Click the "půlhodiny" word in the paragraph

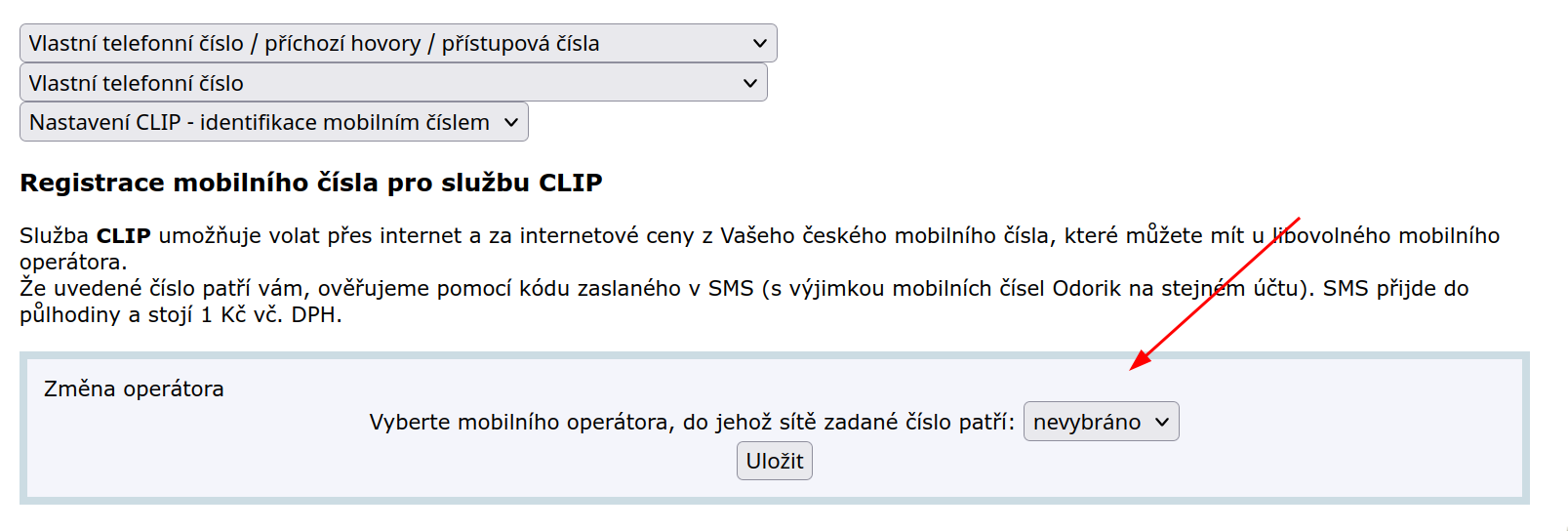coord(69,315)
